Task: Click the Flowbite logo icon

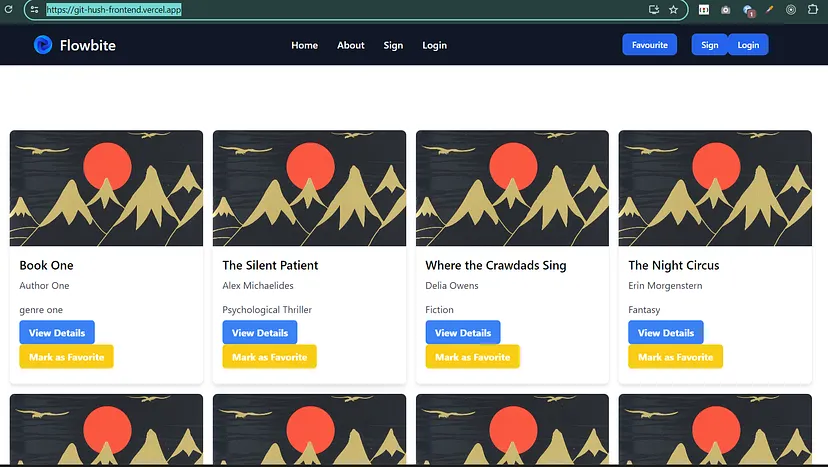Action: [x=43, y=45]
